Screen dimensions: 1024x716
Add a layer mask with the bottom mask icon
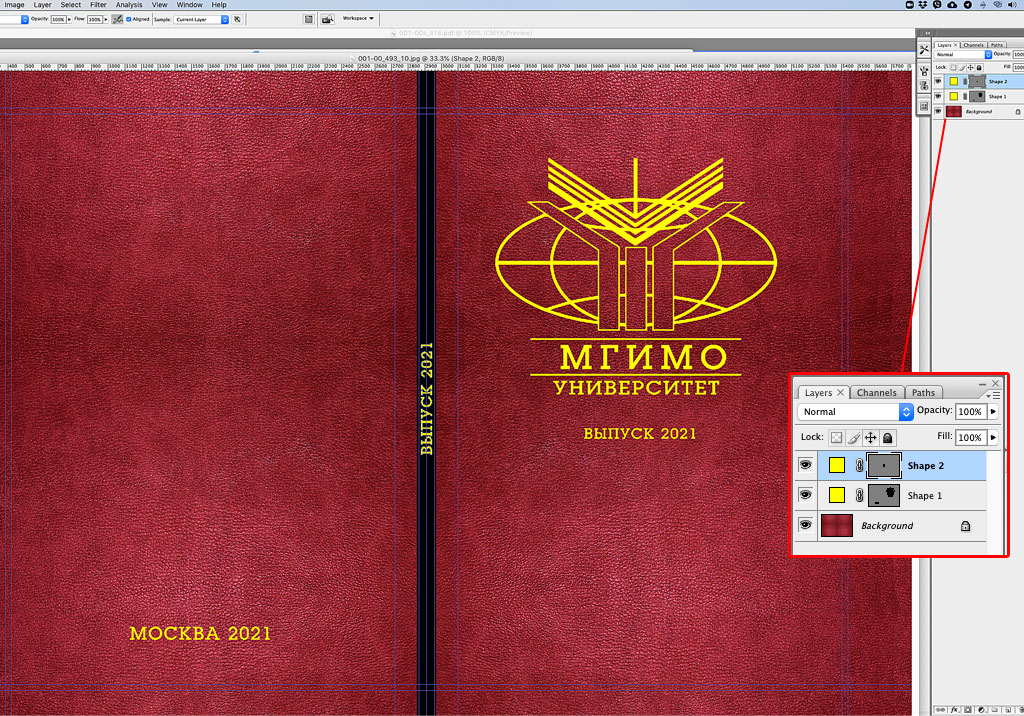coord(968,709)
